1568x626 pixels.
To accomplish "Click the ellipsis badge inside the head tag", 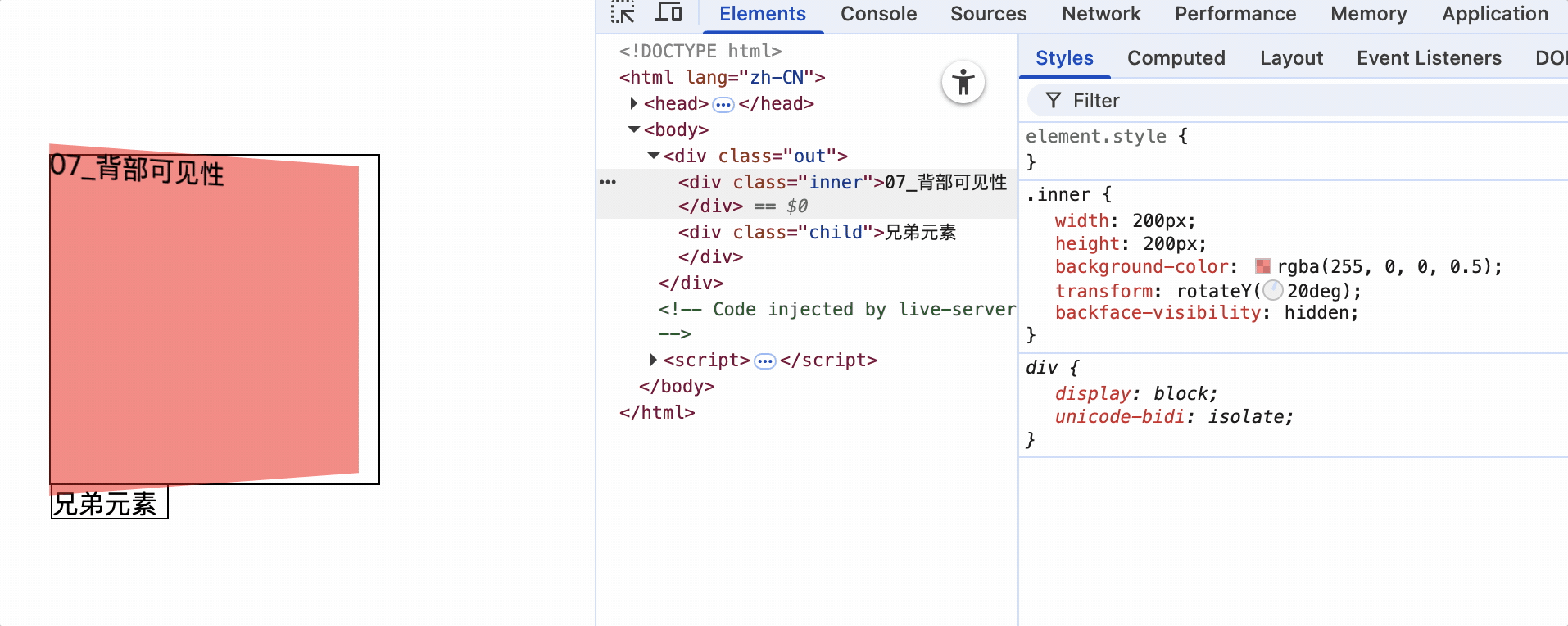I will (723, 105).
